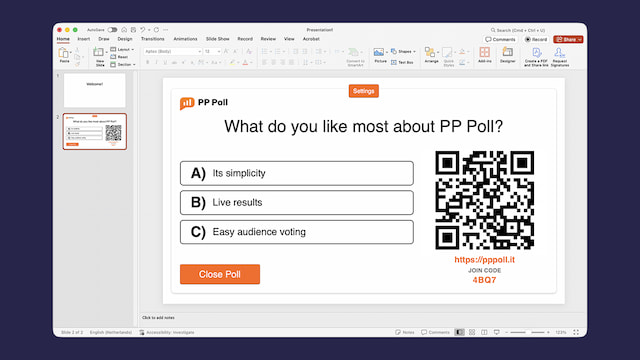Click the Record button near Share
This screenshot has height=360, width=640.
coord(536,40)
